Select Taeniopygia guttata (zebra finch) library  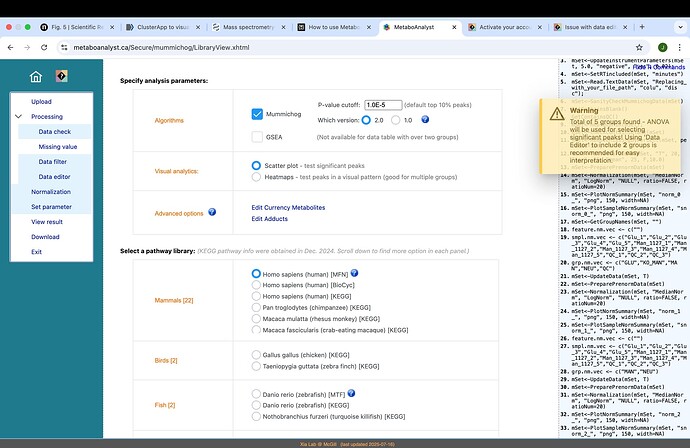click(x=256, y=366)
